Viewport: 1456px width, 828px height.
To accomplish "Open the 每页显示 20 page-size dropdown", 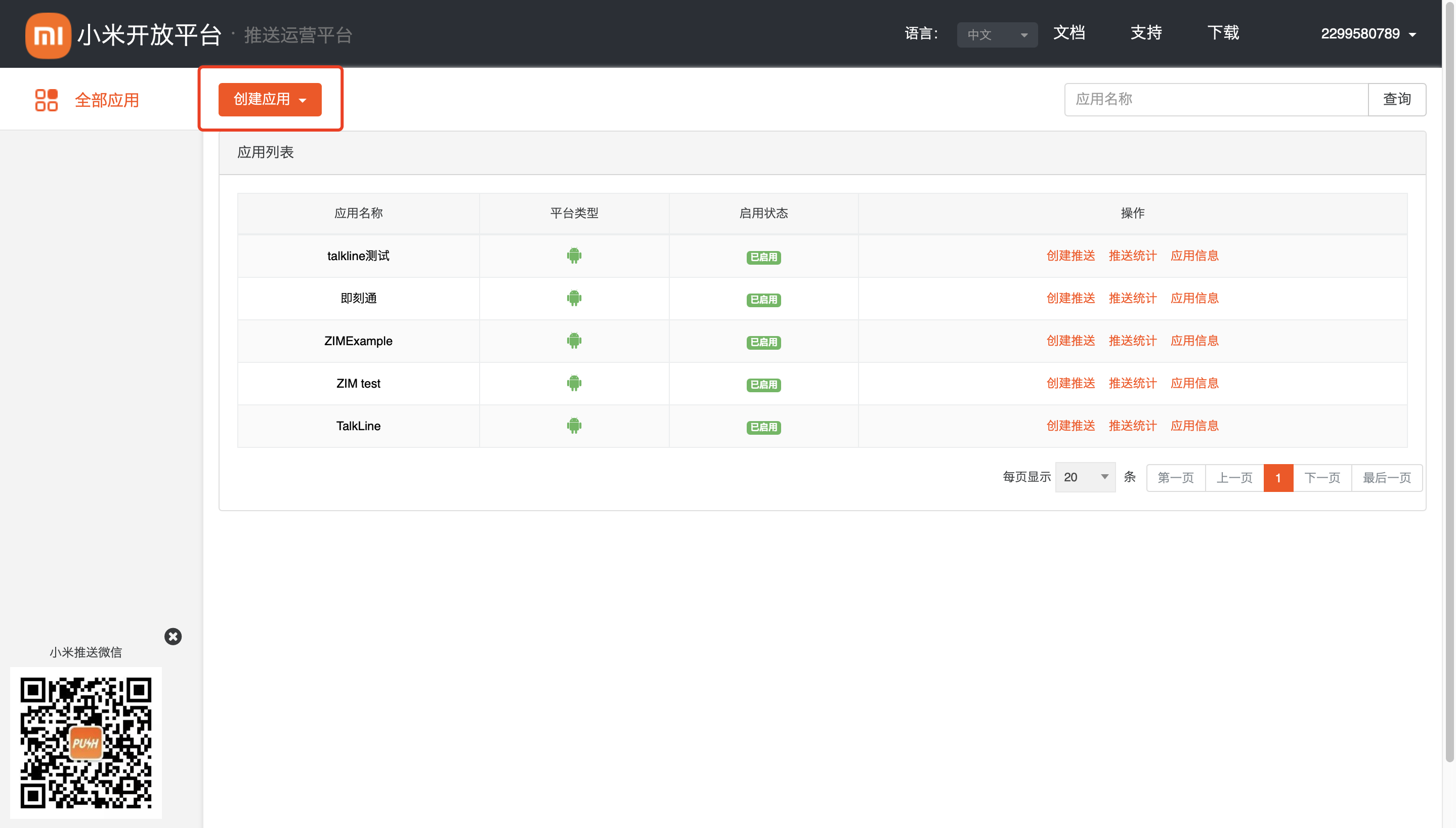I will click(x=1086, y=477).
